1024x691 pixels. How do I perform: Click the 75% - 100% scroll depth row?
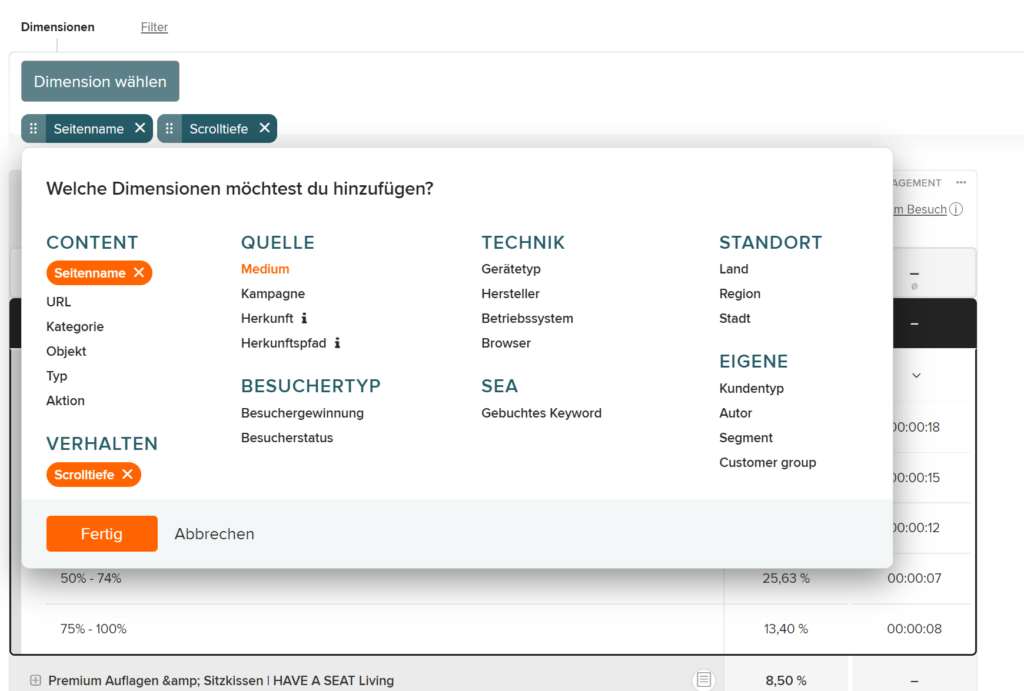pyautogui.click(x=93, y=629)
